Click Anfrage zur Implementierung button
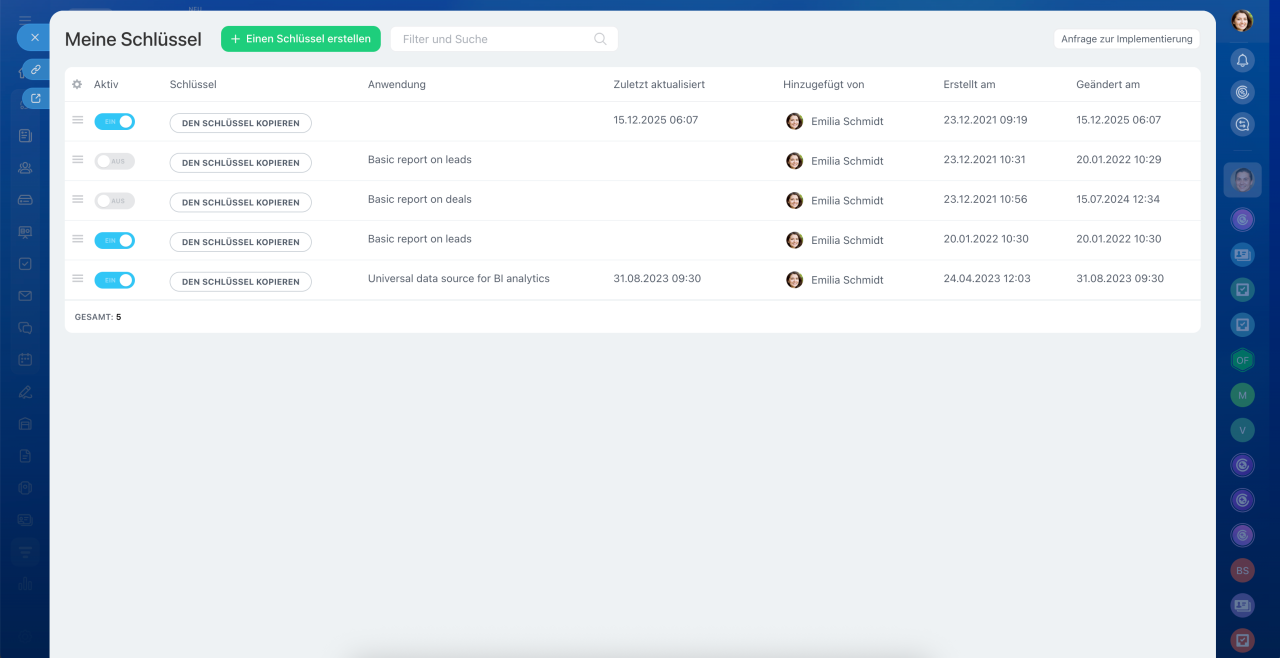This screenshot has width=1280, height=658. 1126,39
